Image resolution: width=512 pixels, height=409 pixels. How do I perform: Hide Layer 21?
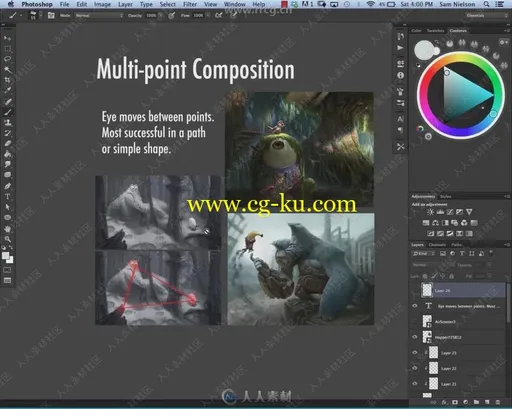[415, 384]
